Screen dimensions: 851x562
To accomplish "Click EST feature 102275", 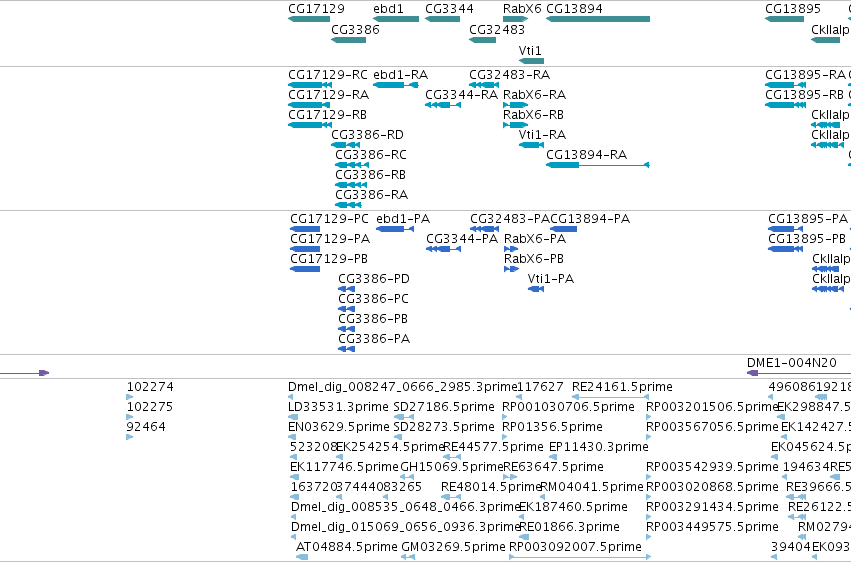I will (x=130, y=418).
